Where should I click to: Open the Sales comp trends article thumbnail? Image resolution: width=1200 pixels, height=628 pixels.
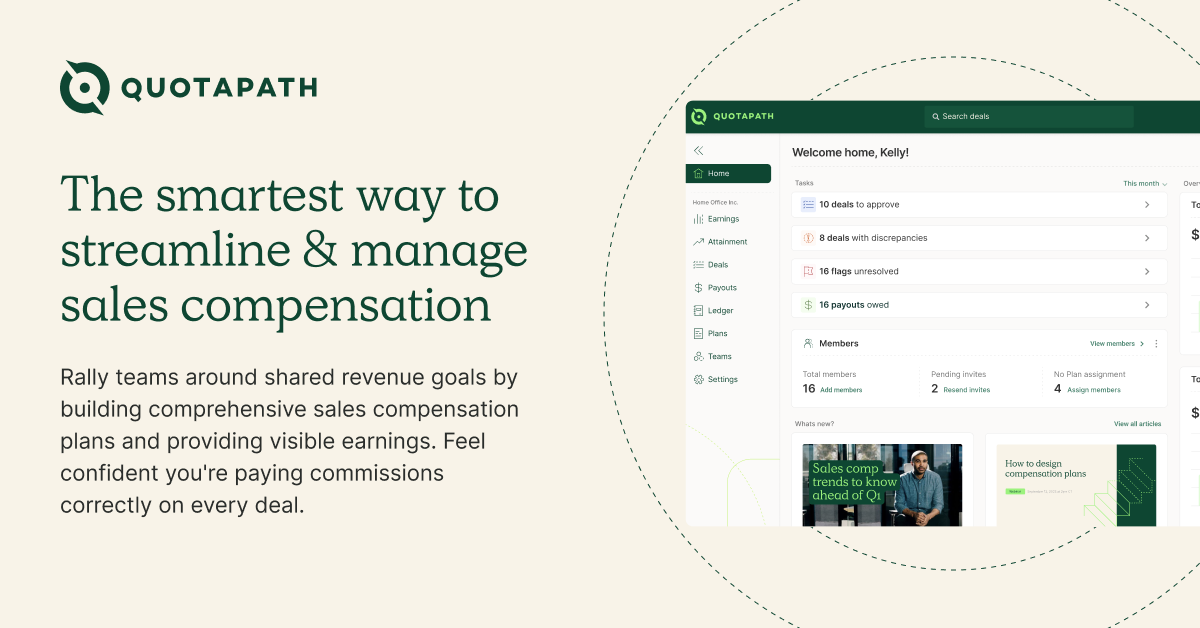pyautogui.click(x=883, y=485)
